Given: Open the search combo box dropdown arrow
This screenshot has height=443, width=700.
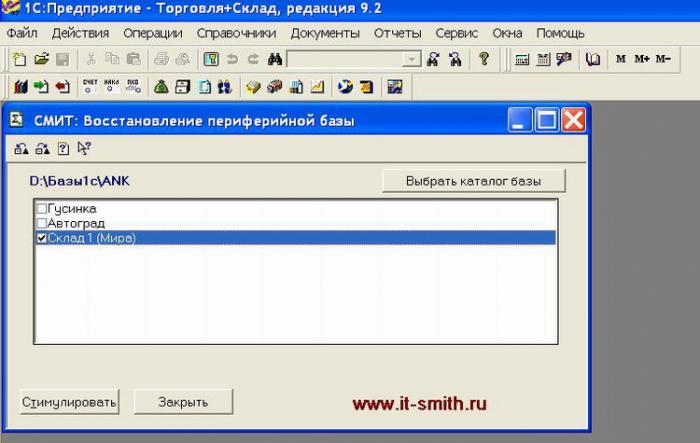Looking at the screenshot, I should click(411, 59).
